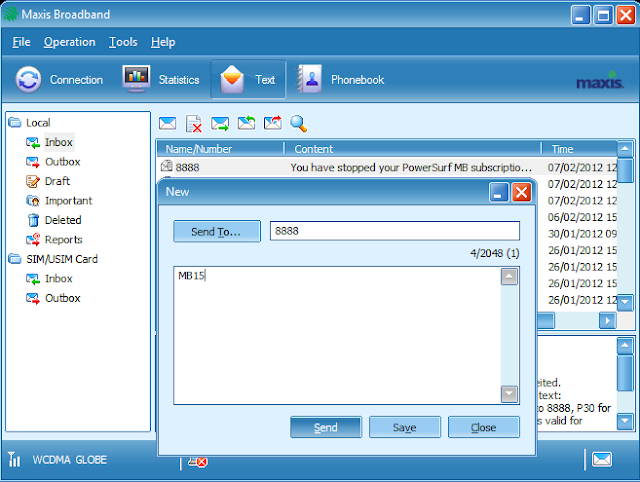
Task: Sort by Time column header
Action: 580,149
